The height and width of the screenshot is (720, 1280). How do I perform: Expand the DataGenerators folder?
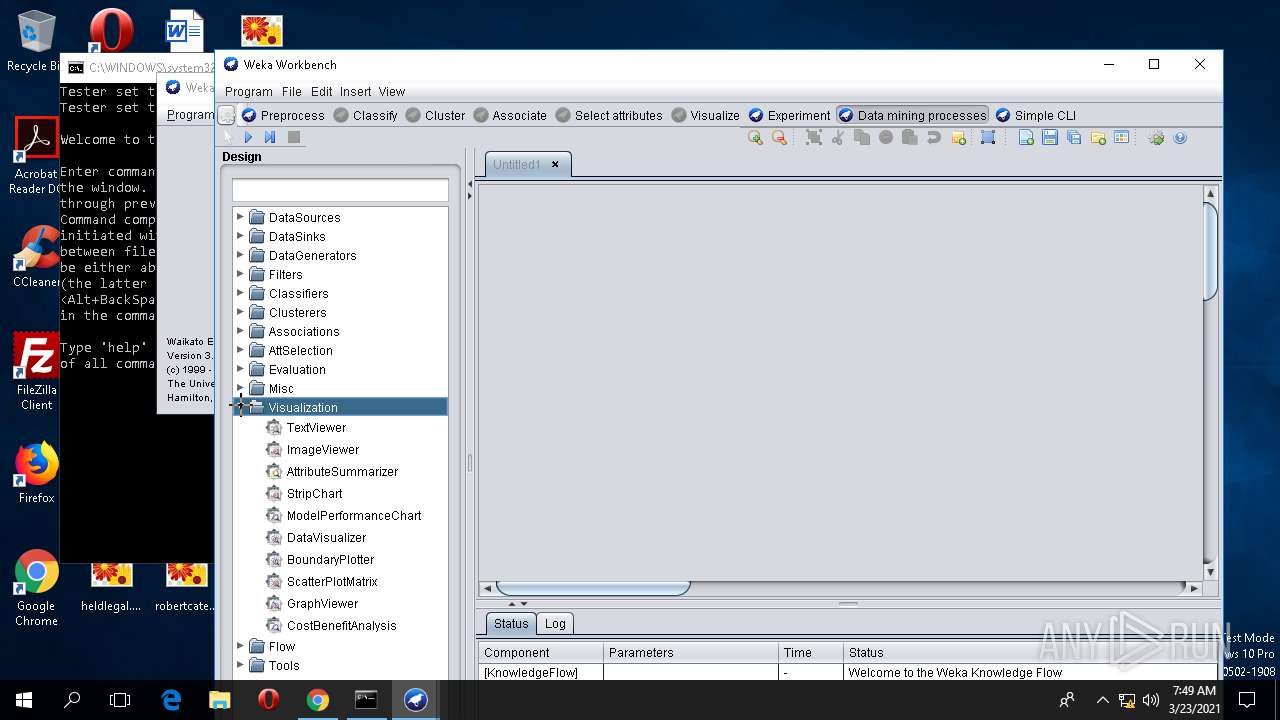pos(240,255)
